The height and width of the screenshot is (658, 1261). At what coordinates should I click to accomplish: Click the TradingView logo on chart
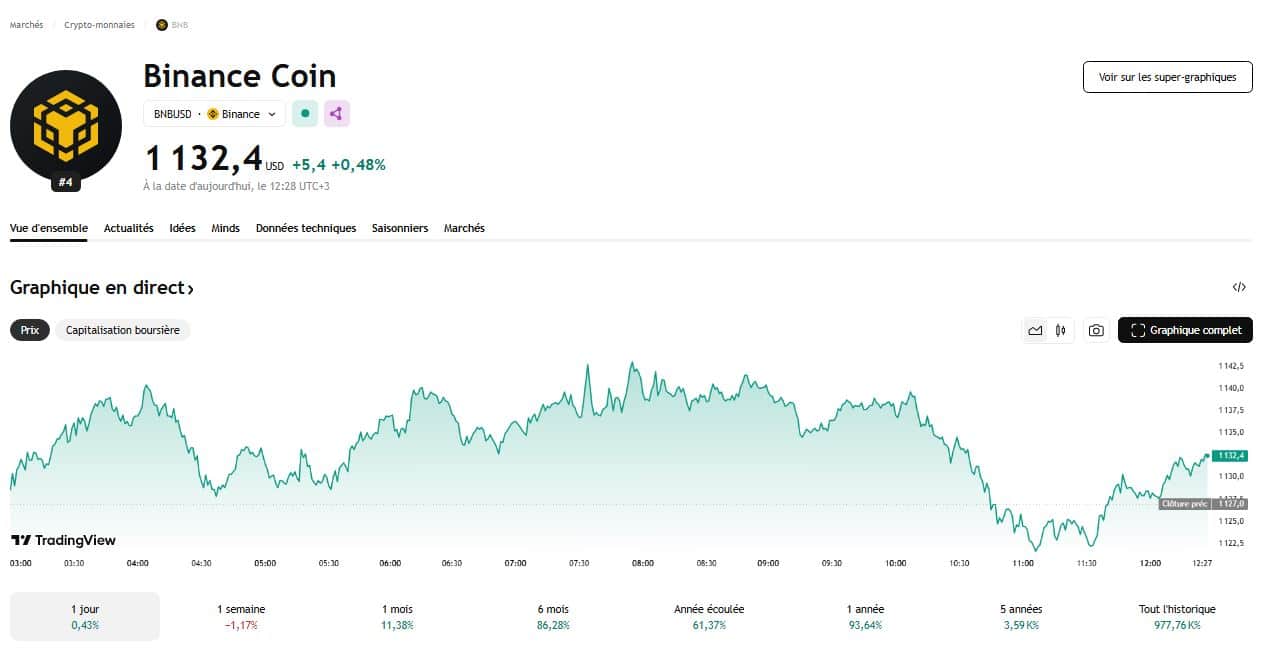point(63,540)
